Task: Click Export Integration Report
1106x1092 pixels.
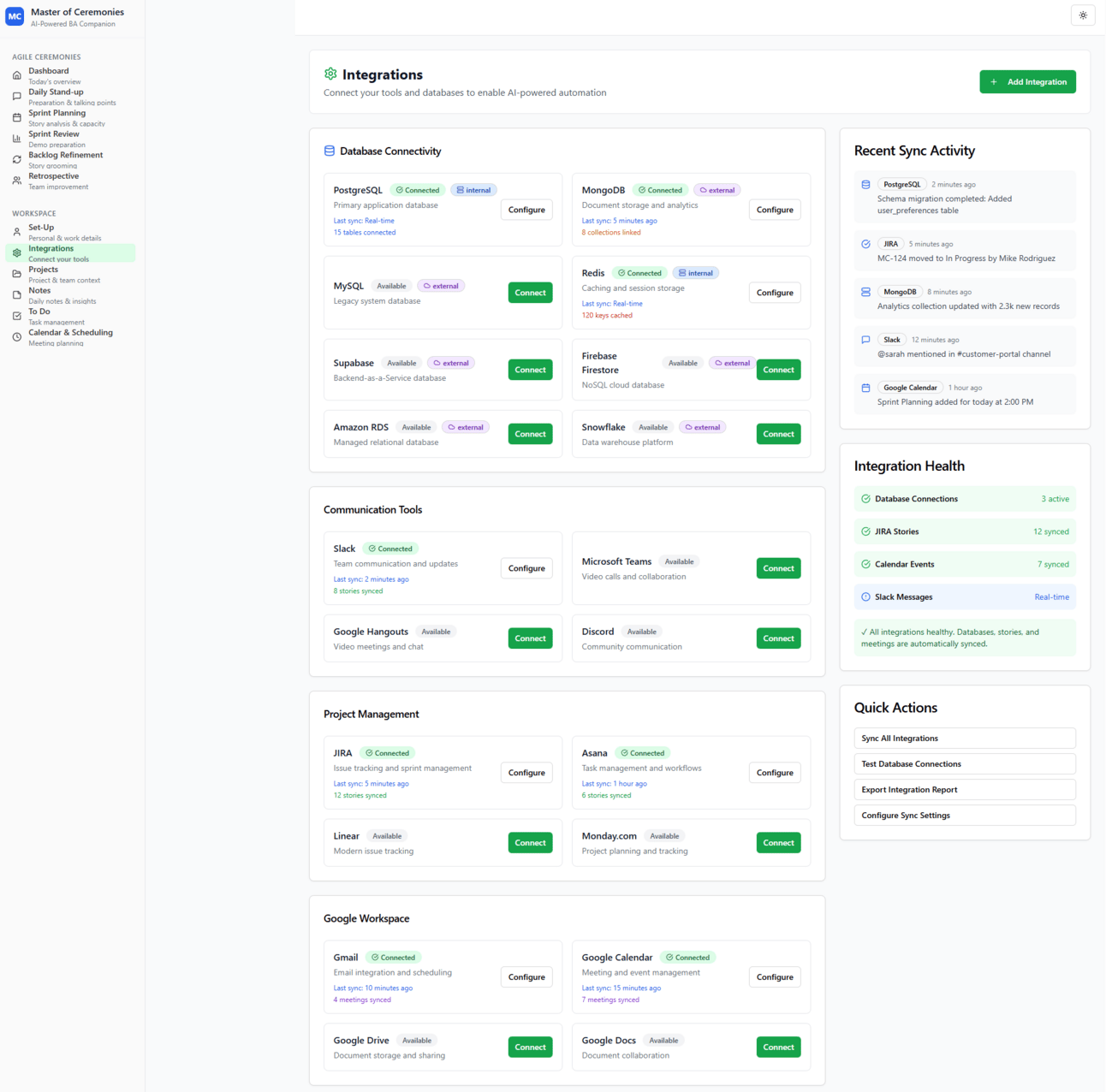Action: (965, 790)
